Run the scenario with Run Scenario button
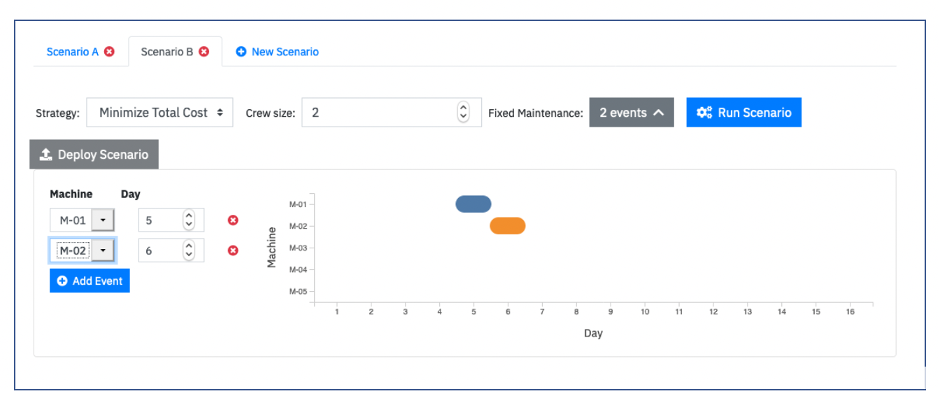This screenshot has width=939, height=408. (744, 113)
